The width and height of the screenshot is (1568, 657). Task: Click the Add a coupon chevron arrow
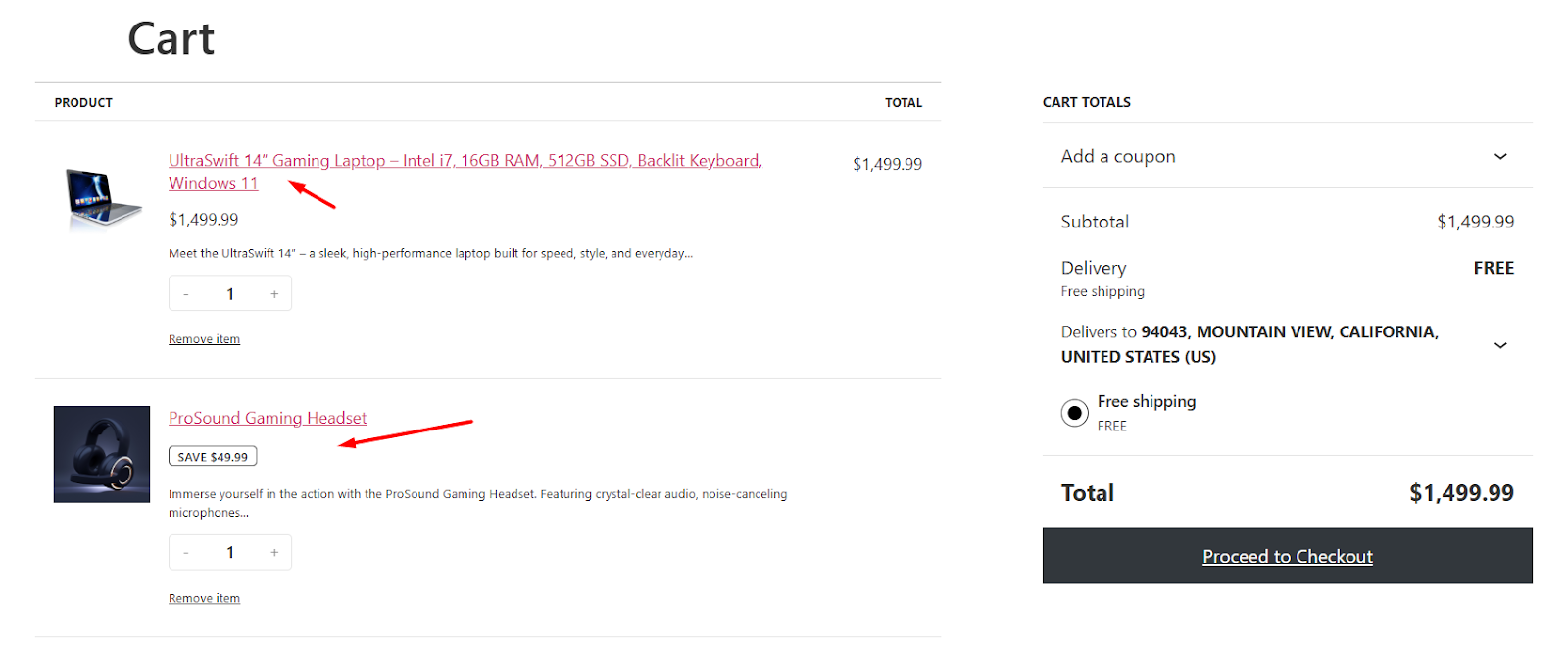click(1500, 157)
